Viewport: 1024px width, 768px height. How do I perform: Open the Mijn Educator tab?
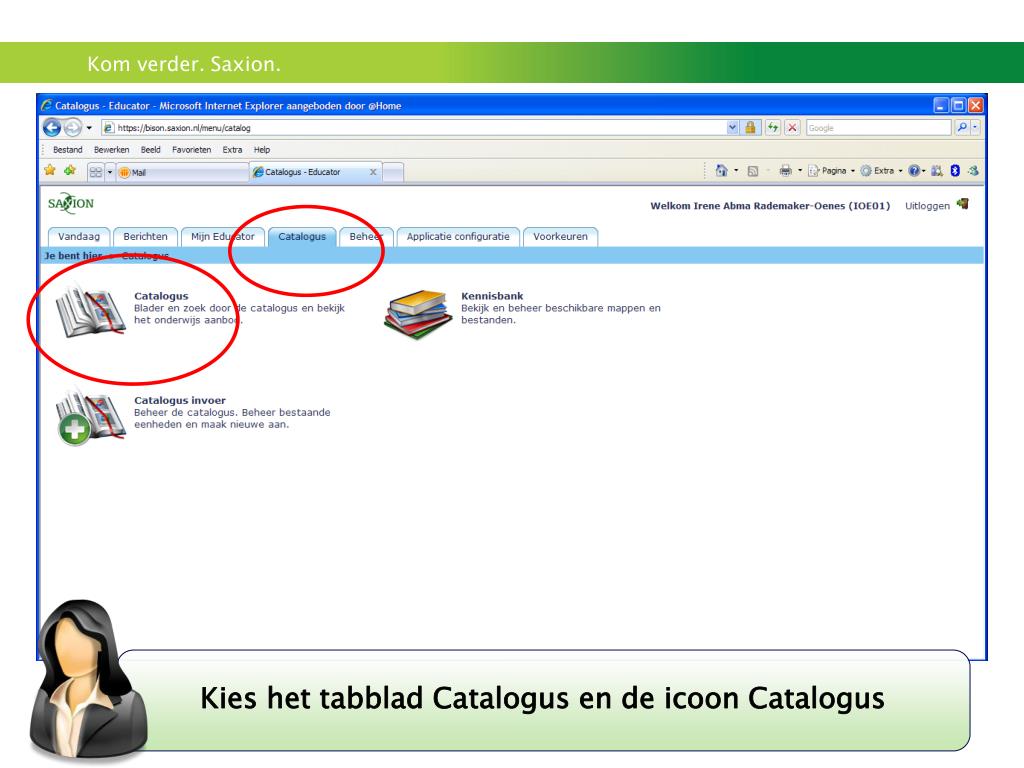click(x=223, y=236)
